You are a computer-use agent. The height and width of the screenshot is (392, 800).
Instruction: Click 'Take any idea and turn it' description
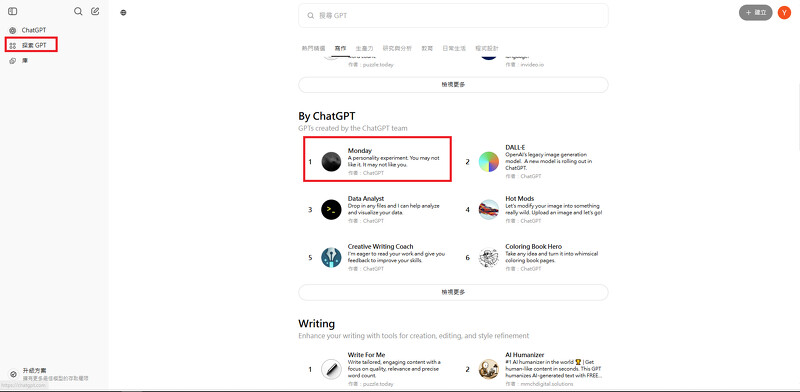click(552, 257)
